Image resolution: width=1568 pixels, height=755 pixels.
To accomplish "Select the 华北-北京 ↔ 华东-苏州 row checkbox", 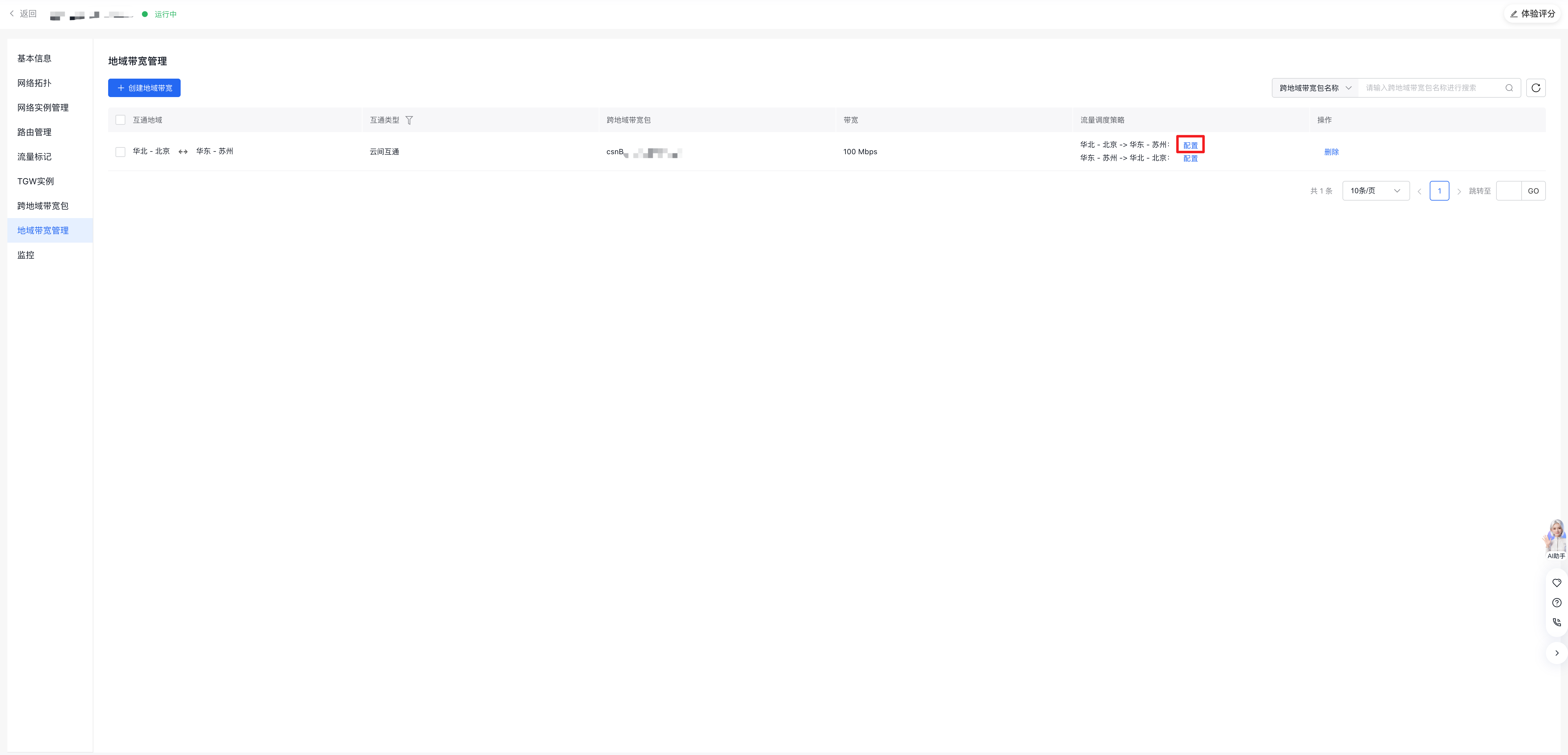I will tap(120, 151).
